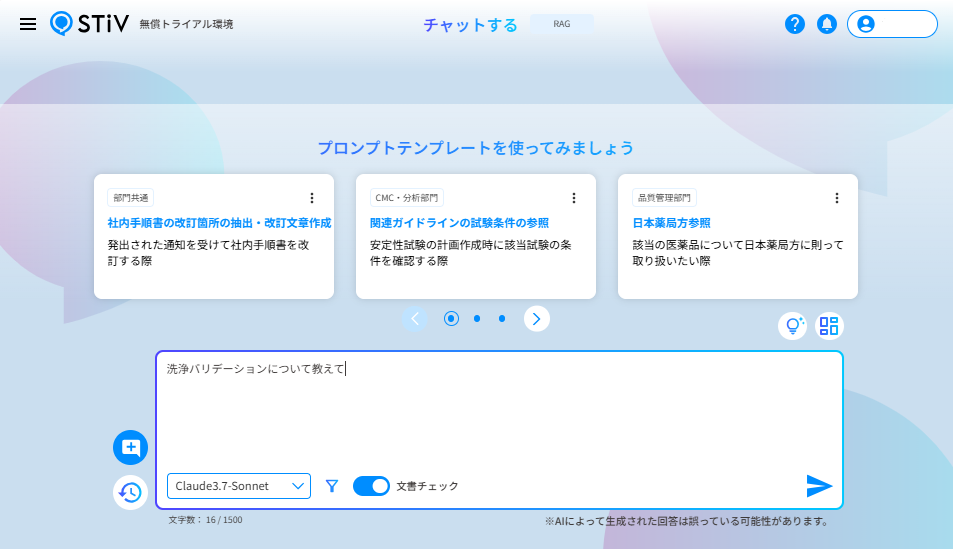Image resolution: width=953 pixels, height=549 pixels.
Task: Select the third carousel page dot
Action: [501, 319]
